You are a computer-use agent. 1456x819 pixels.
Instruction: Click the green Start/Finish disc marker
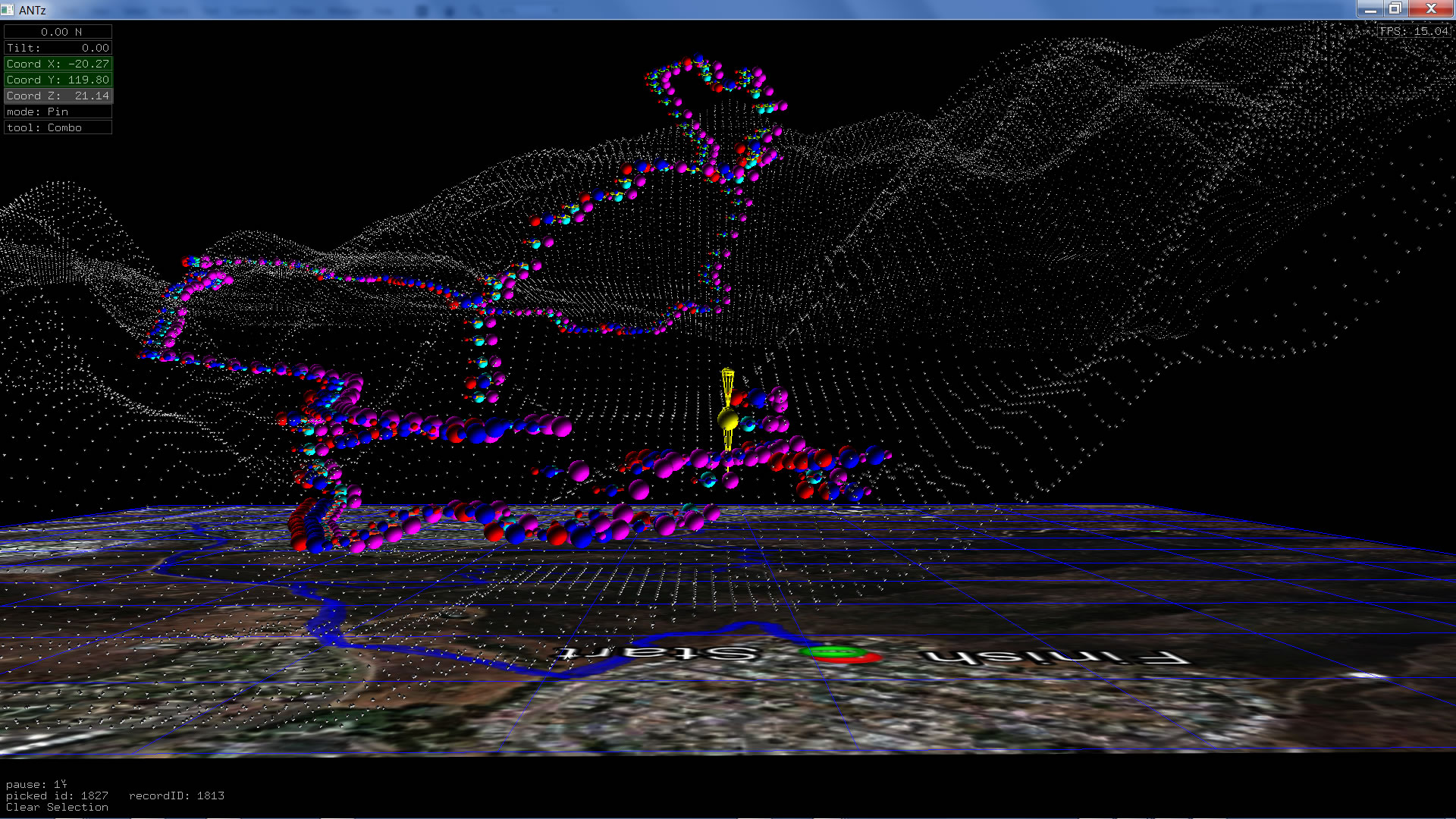coord(834,651)
